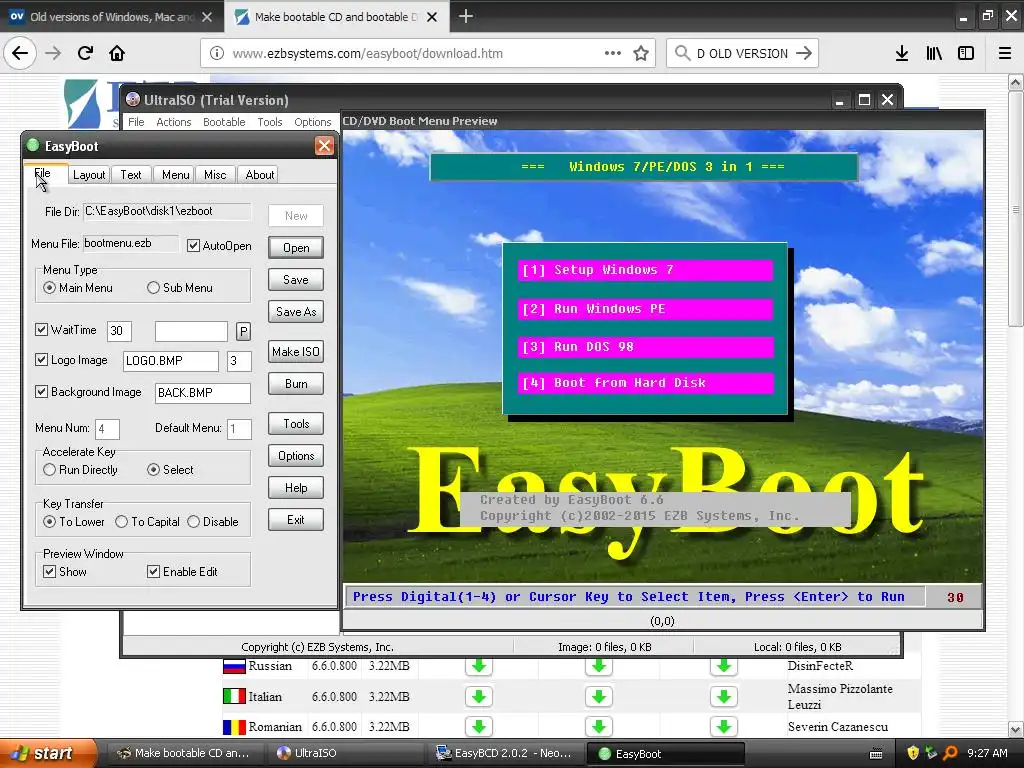The height and width of the screenshot is (768, 1024).
Task: Toggle the Logo Image checkbox
Action: click(x=41, y=360)
